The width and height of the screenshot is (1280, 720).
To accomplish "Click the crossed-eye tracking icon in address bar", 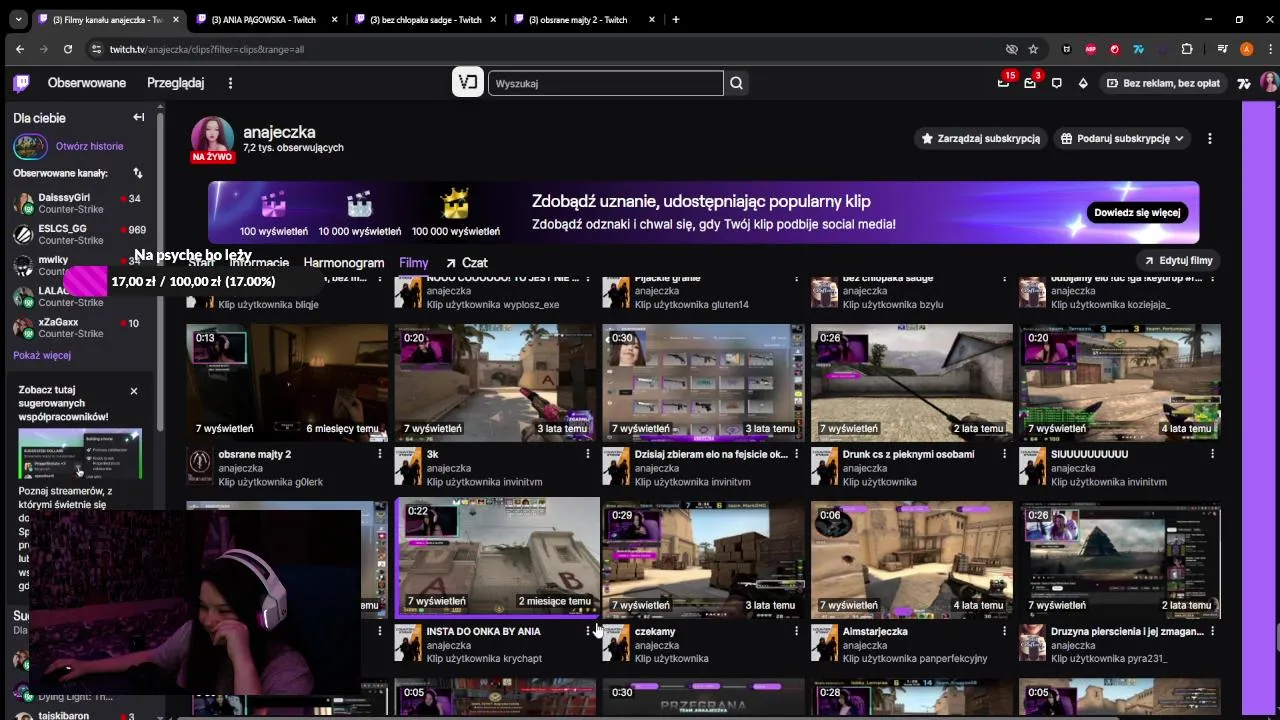I will coord(1011,49).
